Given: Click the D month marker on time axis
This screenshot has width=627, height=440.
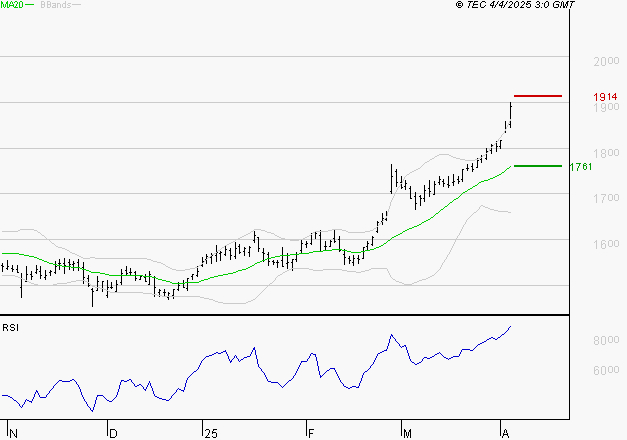Looking at the screenshot, I should (x=113, y=434).
